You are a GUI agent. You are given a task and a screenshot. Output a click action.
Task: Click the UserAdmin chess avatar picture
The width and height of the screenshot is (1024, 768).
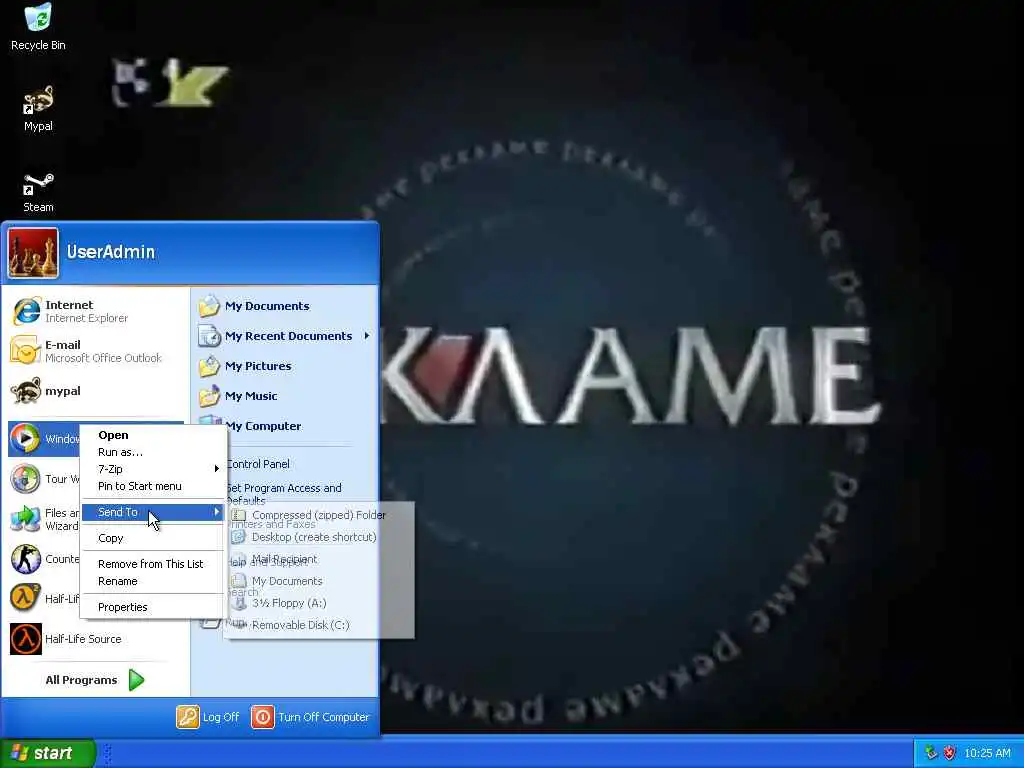pos(33,253)
